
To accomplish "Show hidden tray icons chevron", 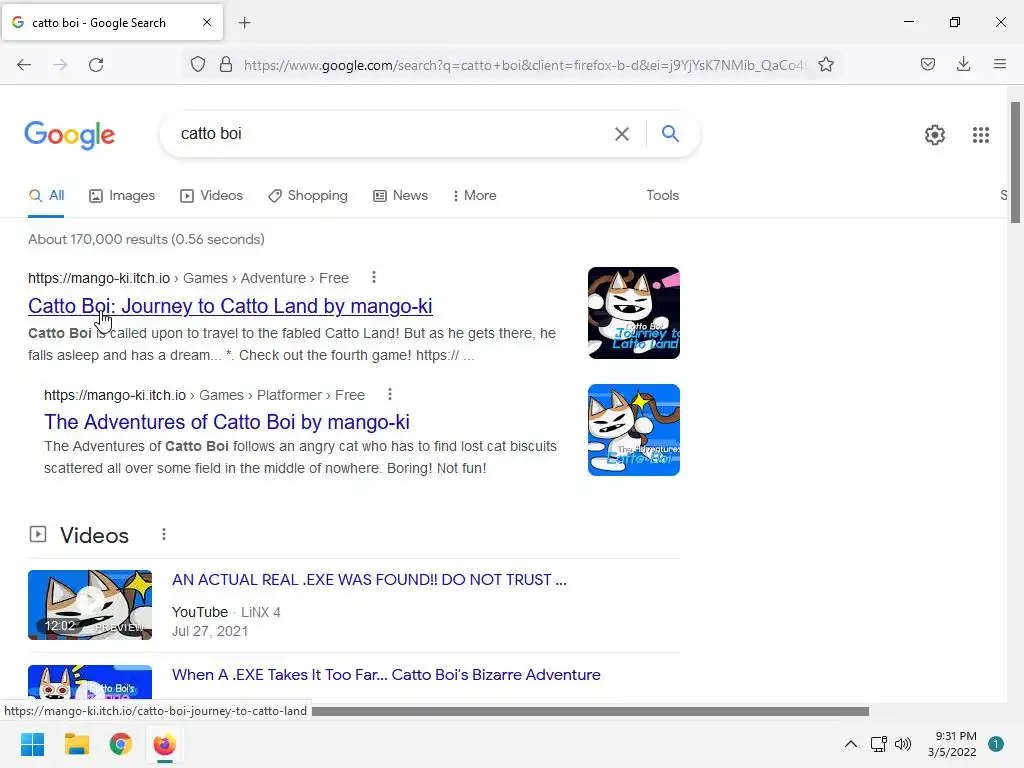I will coord(850,744).
